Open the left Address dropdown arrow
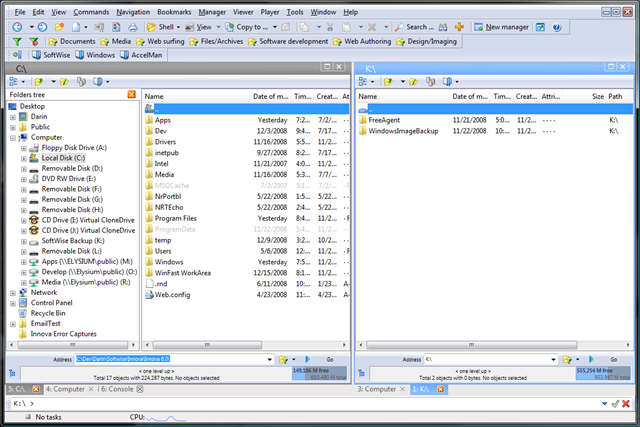640x427 pixels. [270, 360]
